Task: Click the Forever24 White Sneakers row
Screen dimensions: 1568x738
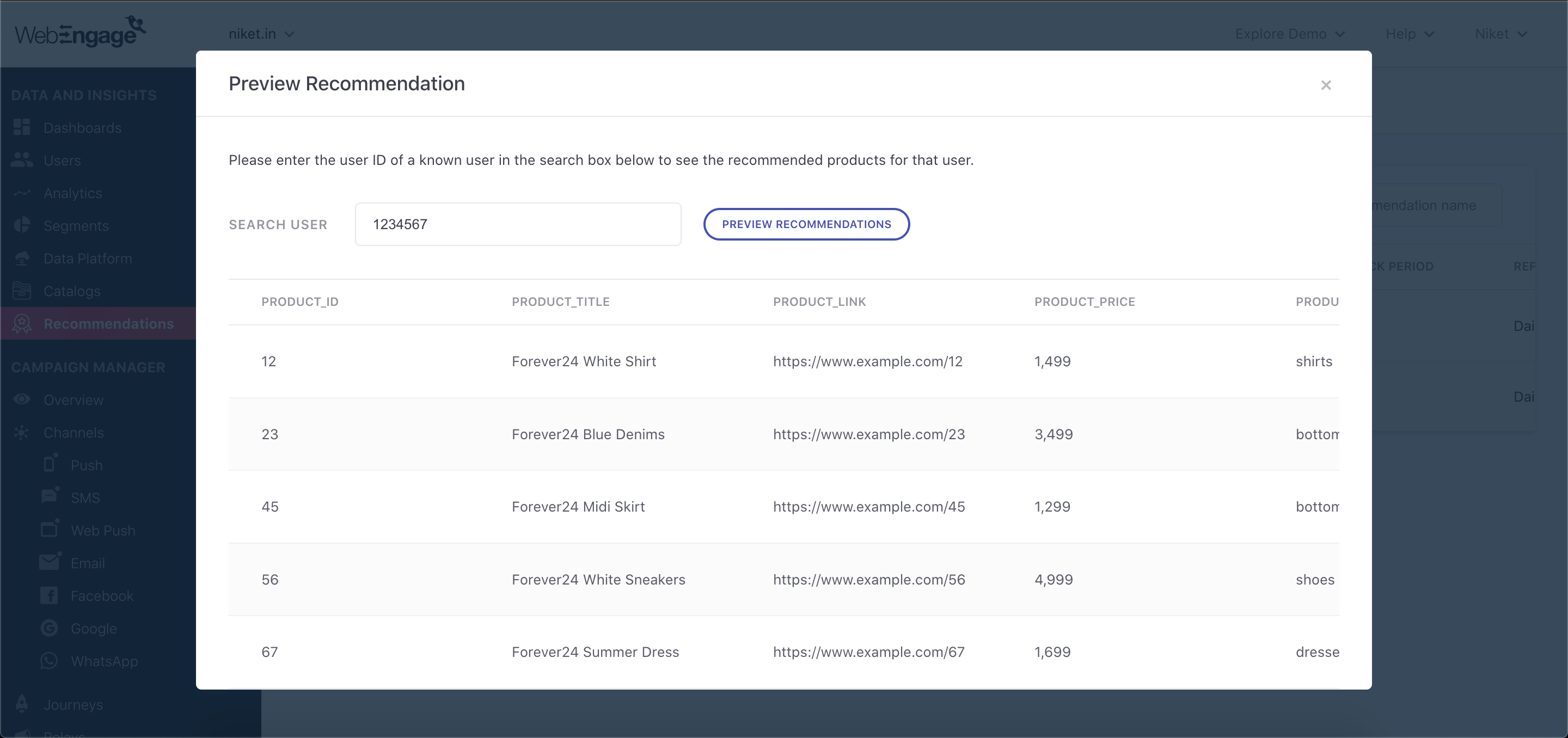Action: [598, 579]
